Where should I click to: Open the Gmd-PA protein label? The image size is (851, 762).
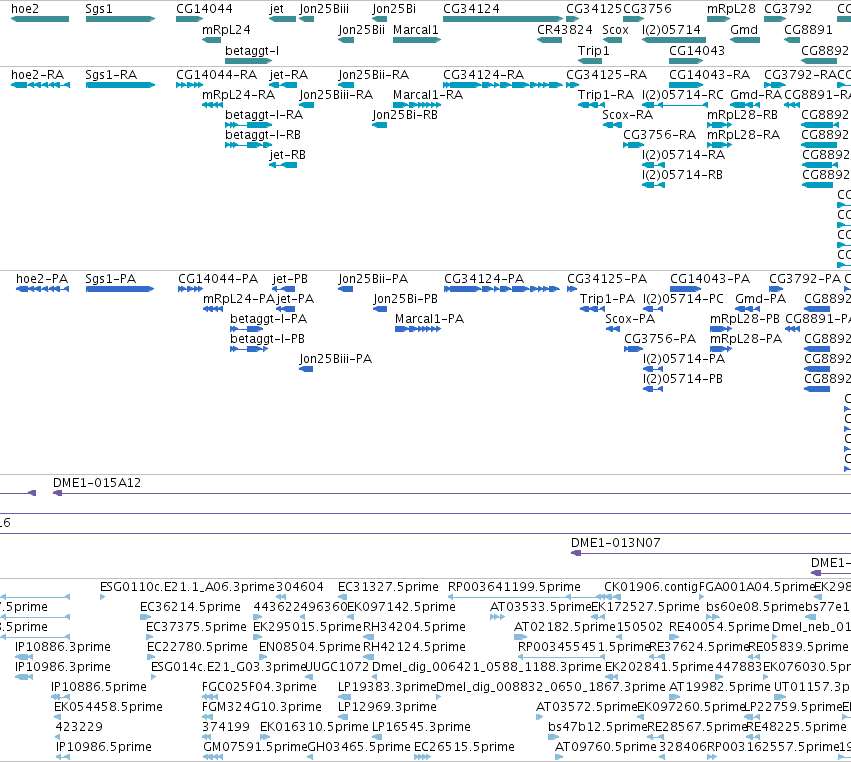click(760, 299)
